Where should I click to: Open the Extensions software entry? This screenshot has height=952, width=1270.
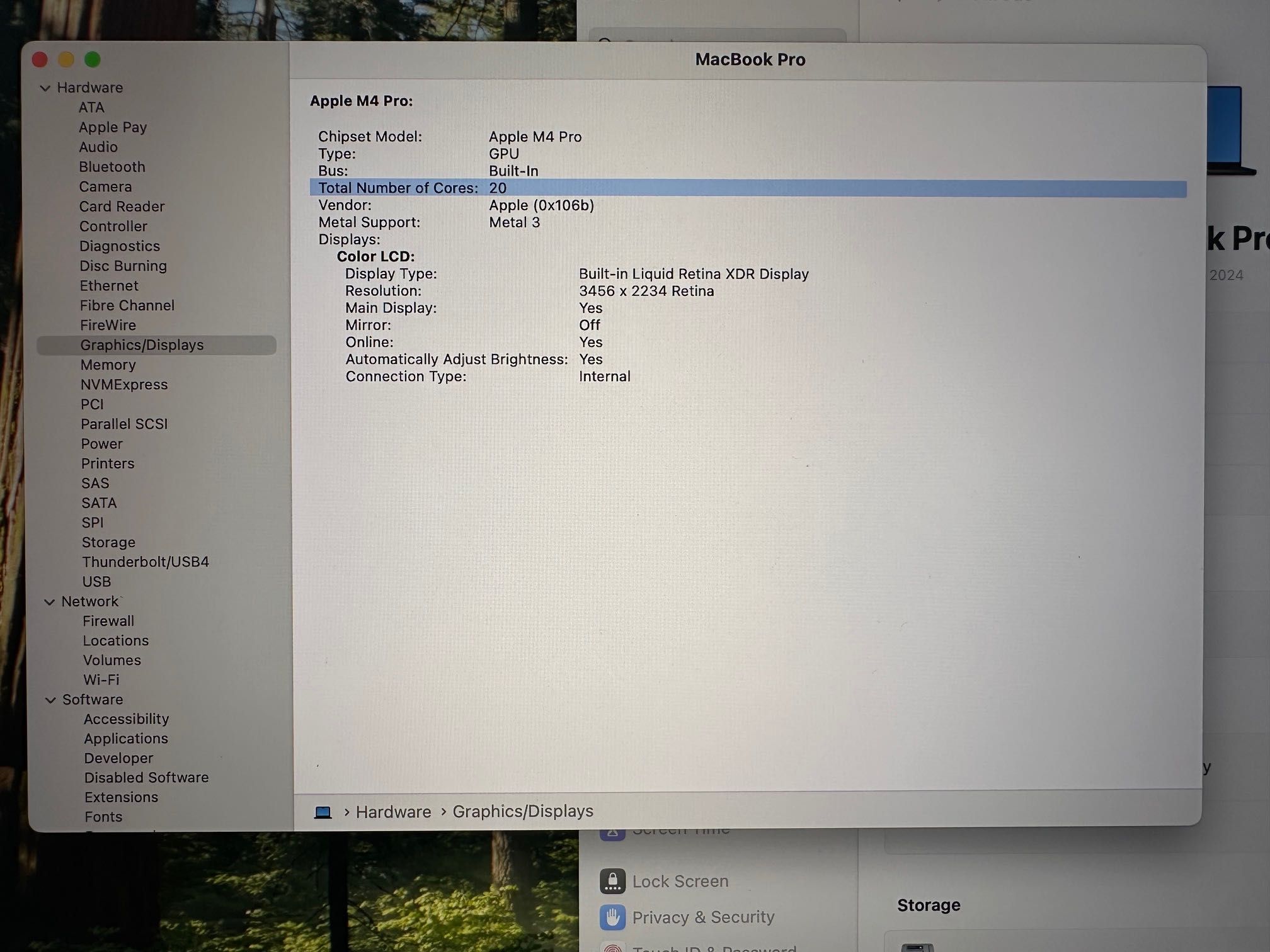(x=122, y=797)
